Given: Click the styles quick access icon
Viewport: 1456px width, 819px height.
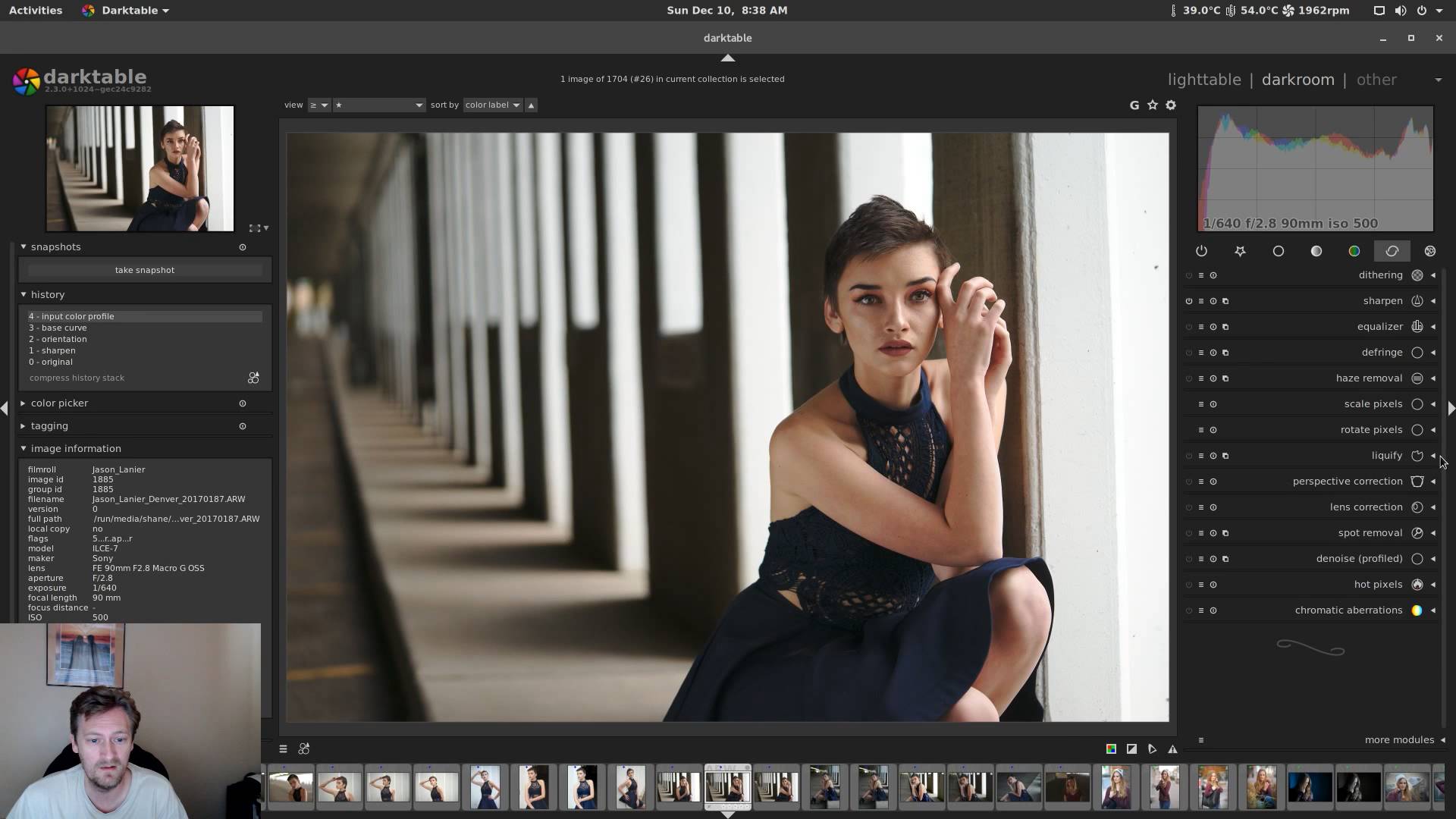Looking at the screenshot, I should click(x=304, y=749).
